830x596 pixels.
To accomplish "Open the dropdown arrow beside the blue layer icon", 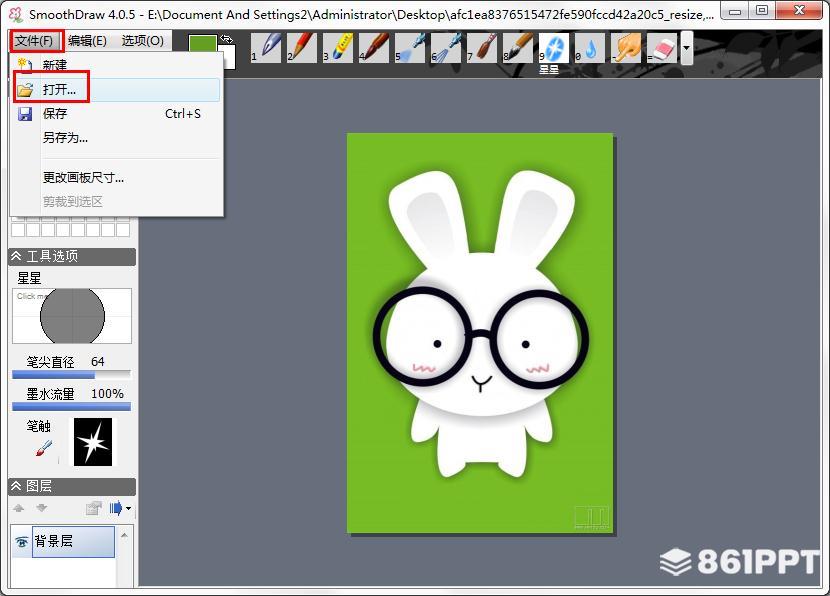I will click(128, 509).
